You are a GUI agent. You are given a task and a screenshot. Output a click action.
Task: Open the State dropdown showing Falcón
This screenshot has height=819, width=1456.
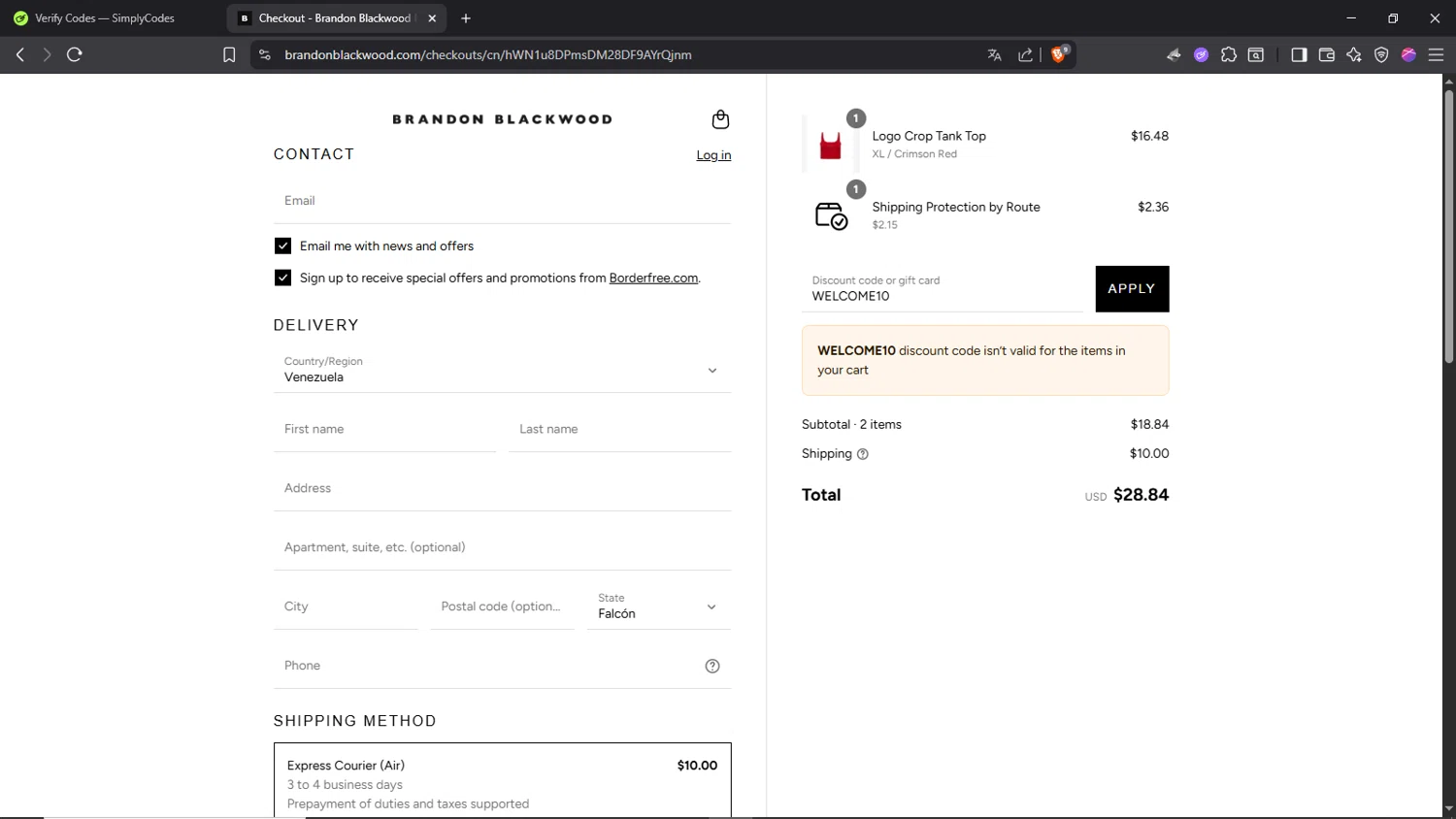pyautogui.click(x=659, y=606)
